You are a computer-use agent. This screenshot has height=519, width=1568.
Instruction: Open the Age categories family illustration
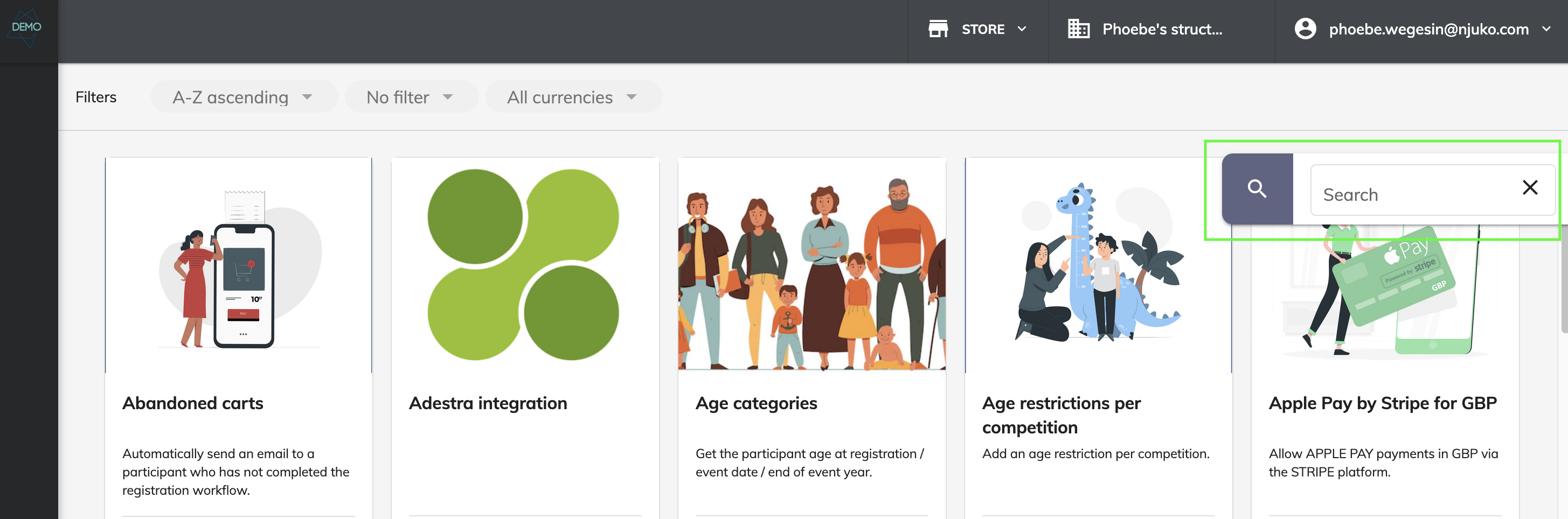point(811,265)
